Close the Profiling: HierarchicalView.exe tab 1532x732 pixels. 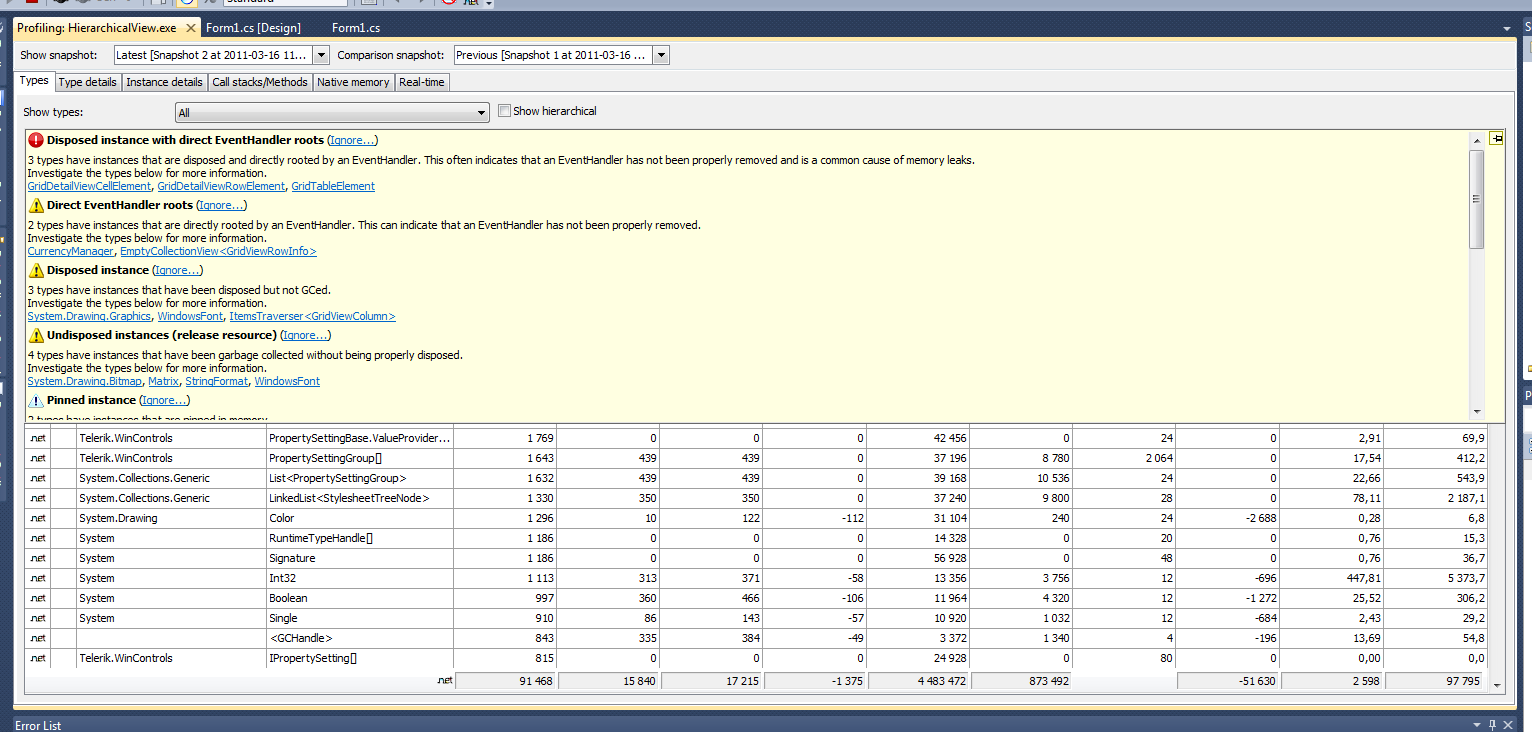191,28
